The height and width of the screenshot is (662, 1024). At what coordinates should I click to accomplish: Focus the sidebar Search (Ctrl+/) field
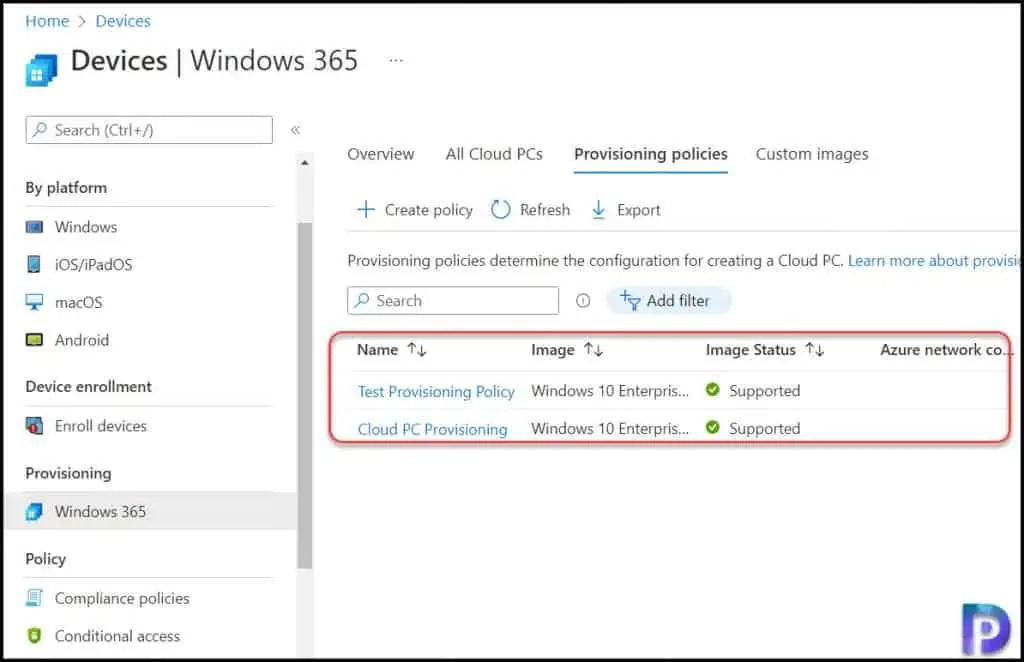(x=149, y=130)
